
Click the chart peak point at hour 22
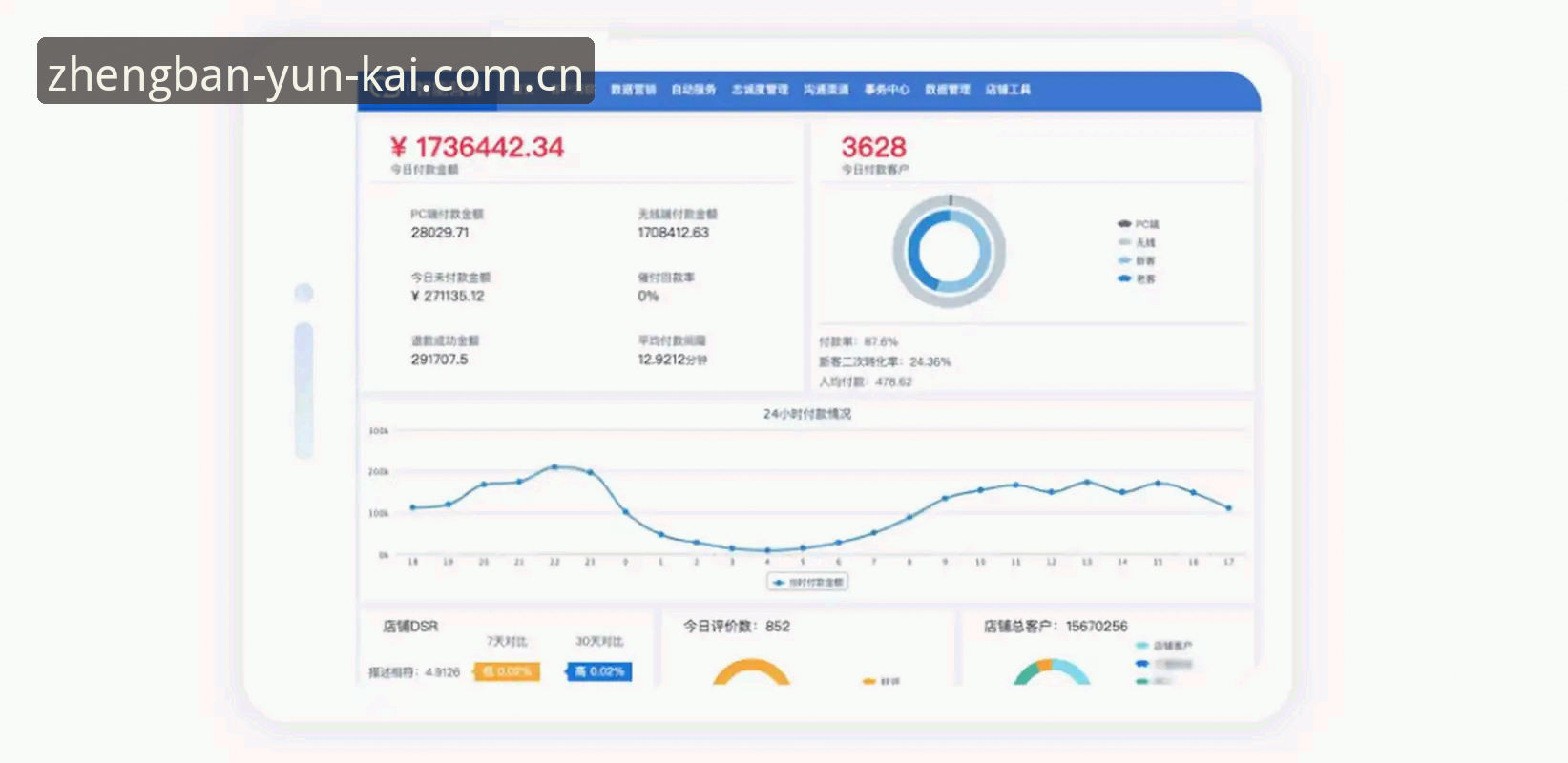[554, 467]
